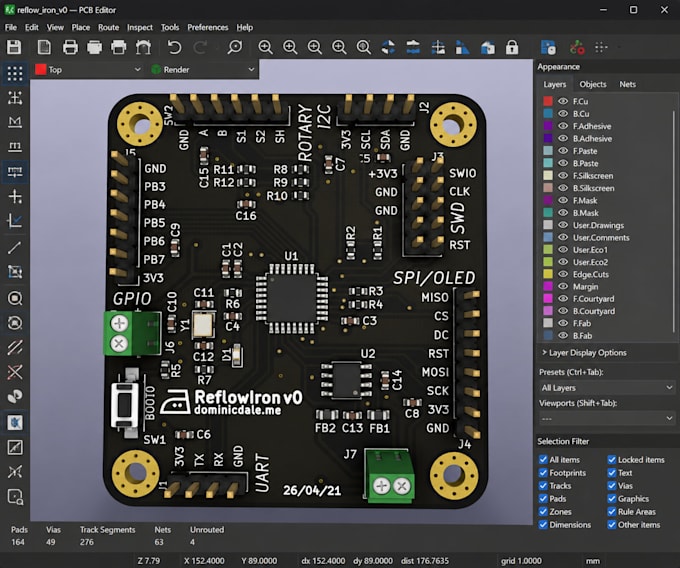The width and height of the screenshot is (680, 568).
Task: Open the Route menu
Action: pyautogui.click(x=108, y=27)
